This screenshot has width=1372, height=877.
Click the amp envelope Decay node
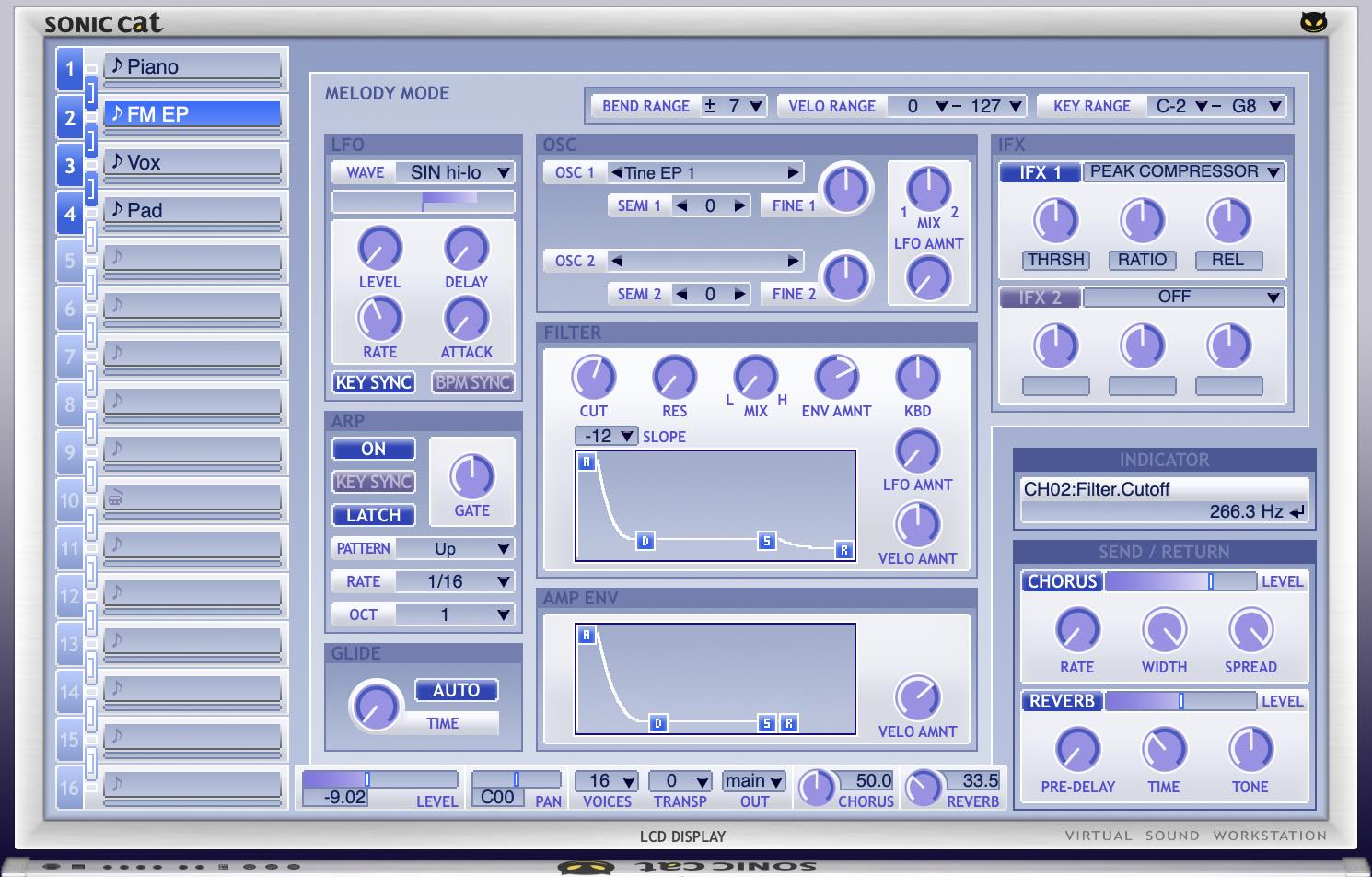657,723
